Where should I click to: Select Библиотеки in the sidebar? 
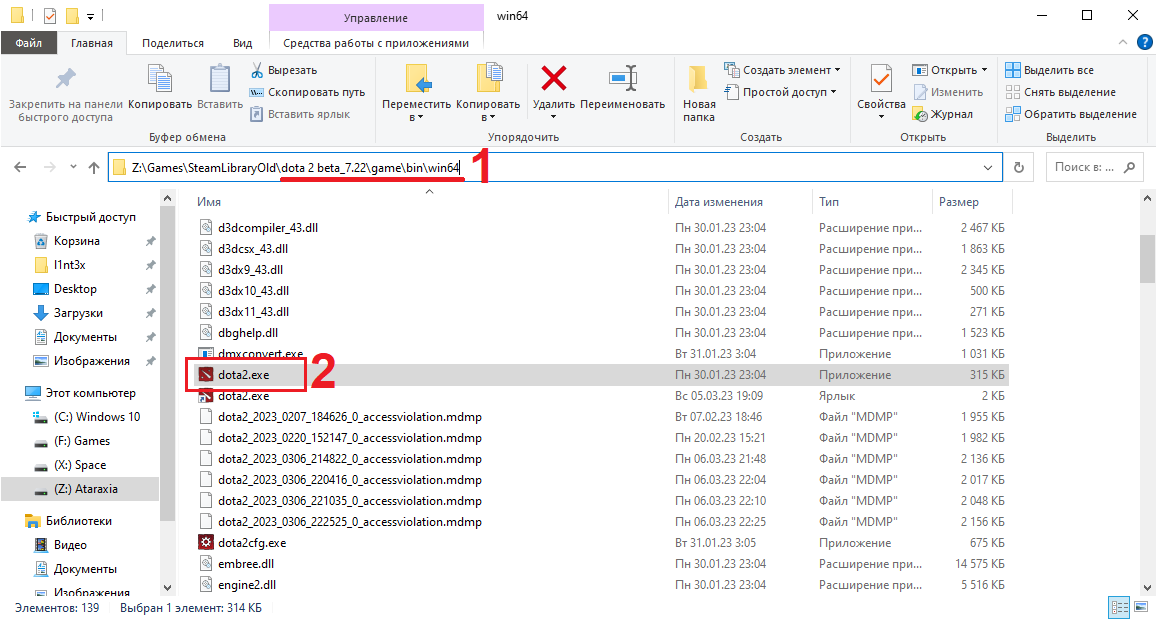pos(69,520)
